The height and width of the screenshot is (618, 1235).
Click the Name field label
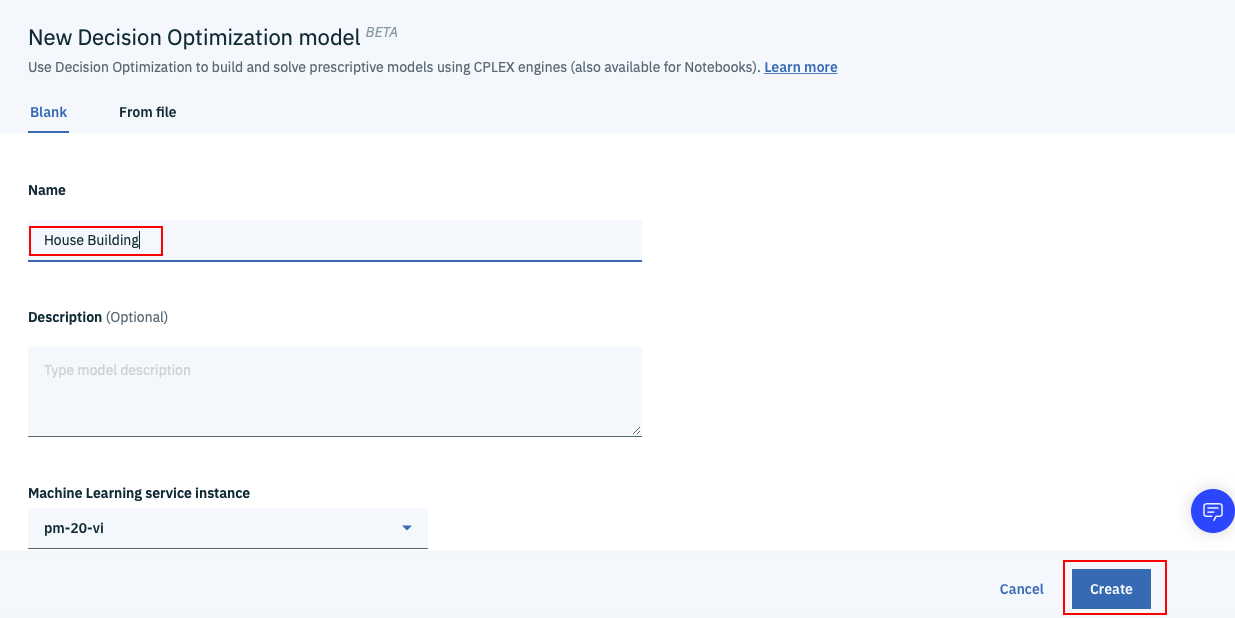pos(47,190)
